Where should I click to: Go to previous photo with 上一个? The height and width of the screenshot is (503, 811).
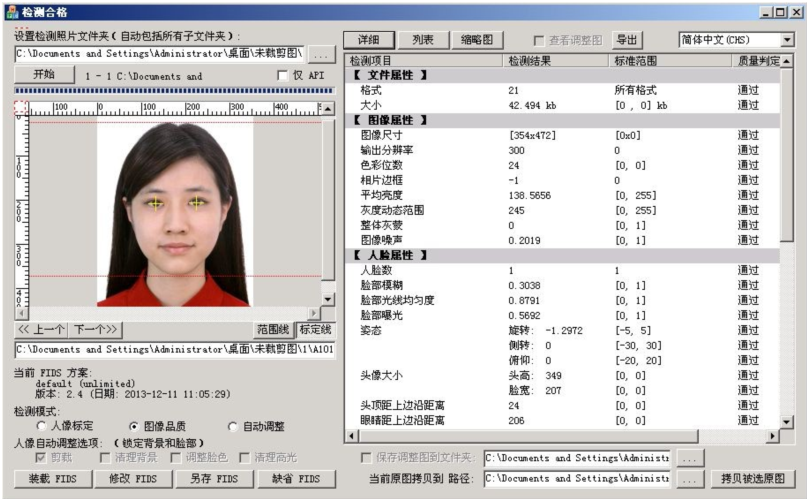(41, 329)
